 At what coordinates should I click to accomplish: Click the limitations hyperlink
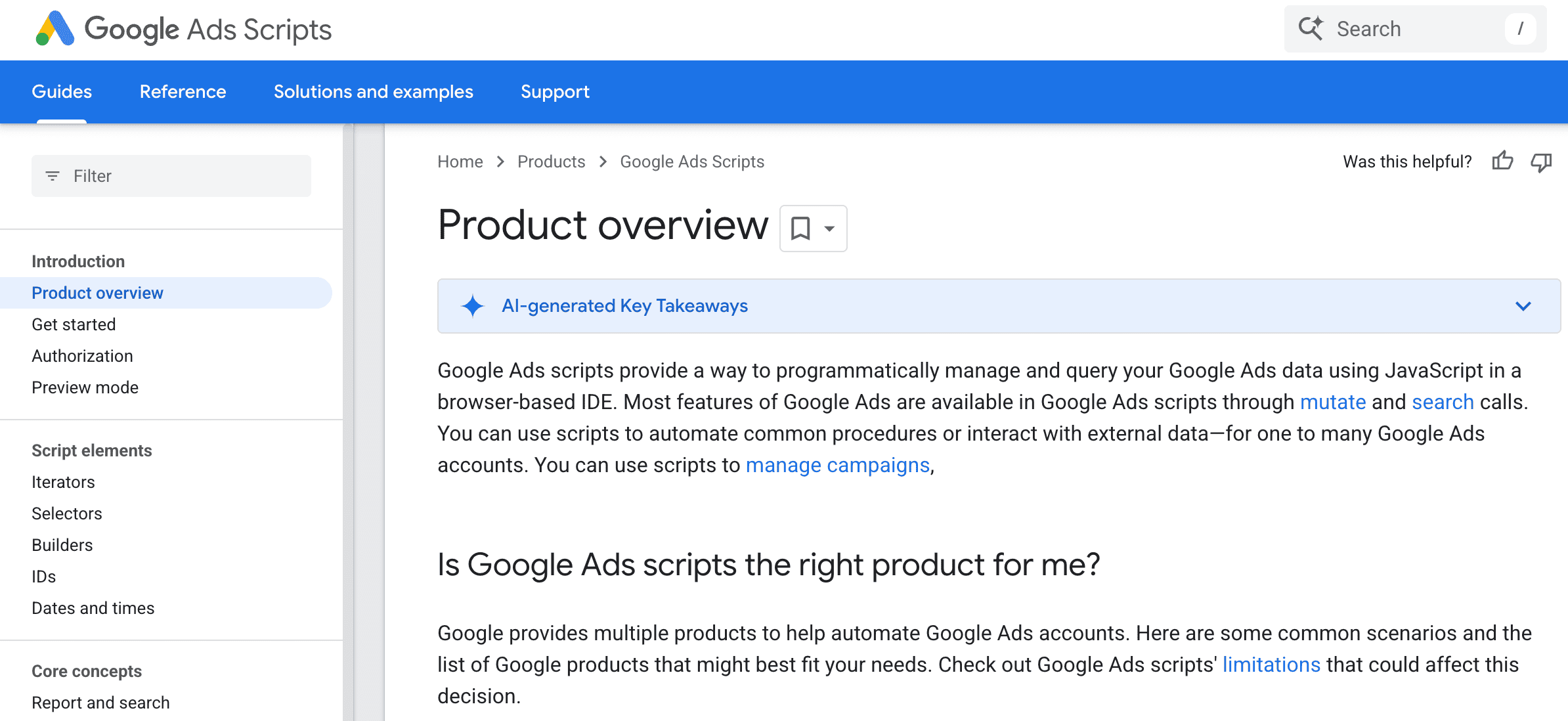pos(1271,664)
